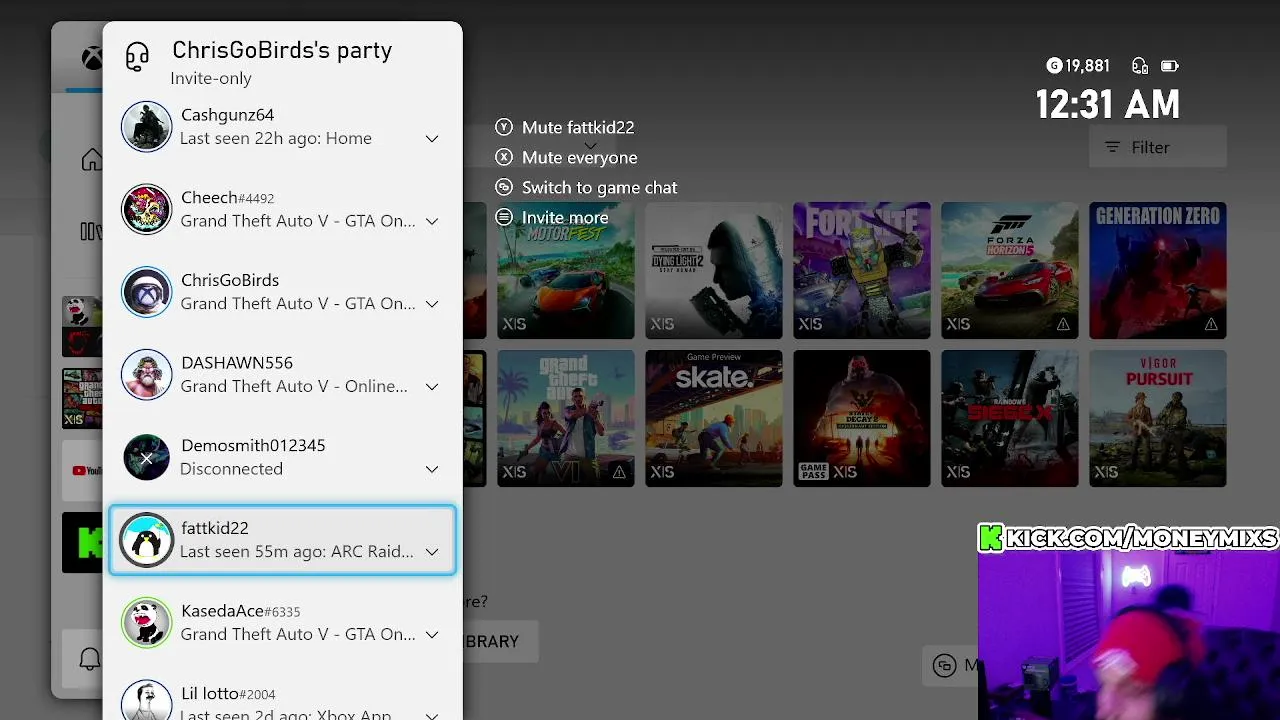This screenshot has width=1280, height=720.
Task: Click 'Last seen 22h ago: Home' status
Action: click(x=276, y=139)
